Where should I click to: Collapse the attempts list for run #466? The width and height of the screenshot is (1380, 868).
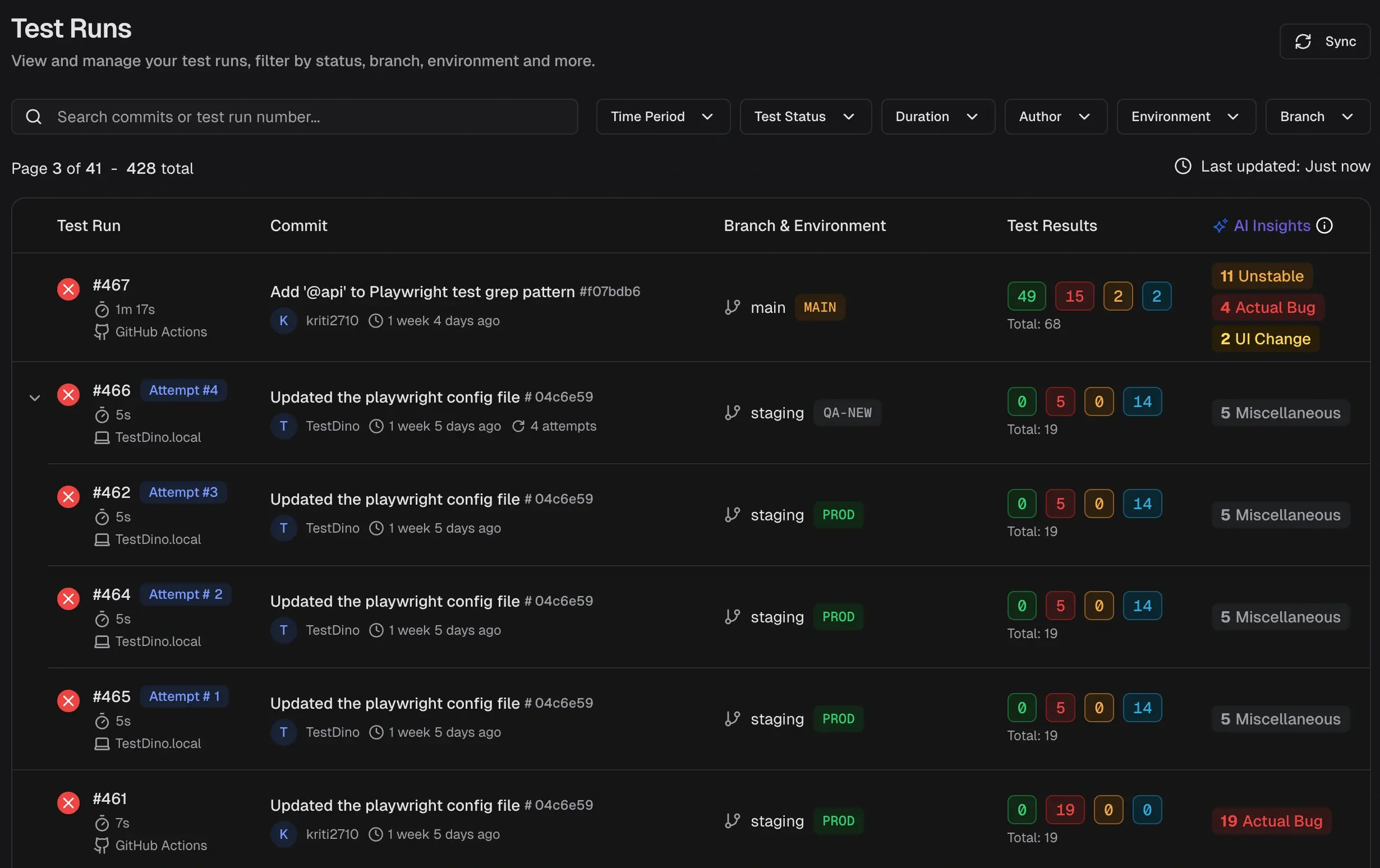click(x=34, y=398)
